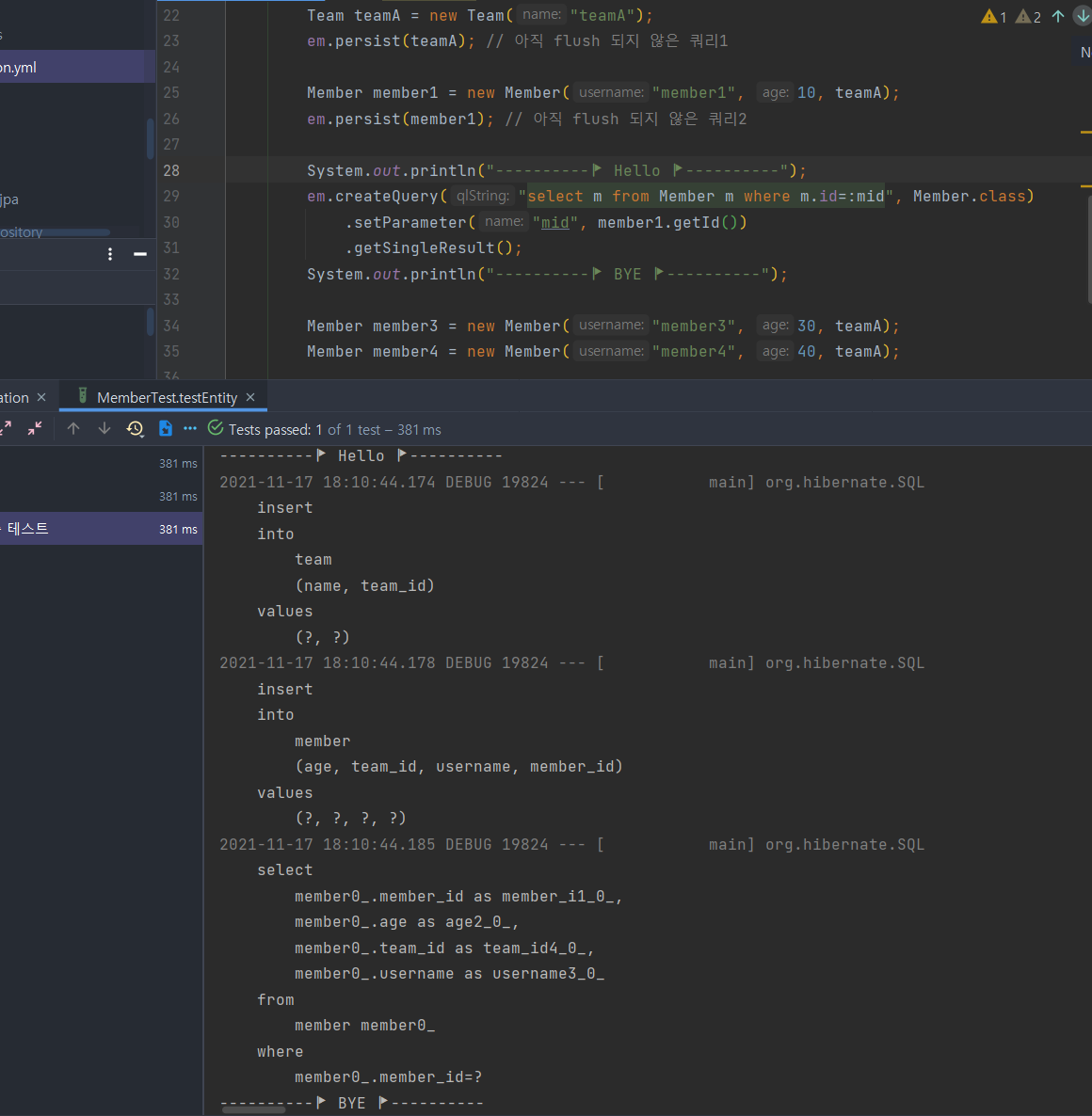Image resolution: width=1092 pixels, height=1116 pixels.
Task: Click 'member0_.member_id=?' console line
Action: click(389, 1077)
